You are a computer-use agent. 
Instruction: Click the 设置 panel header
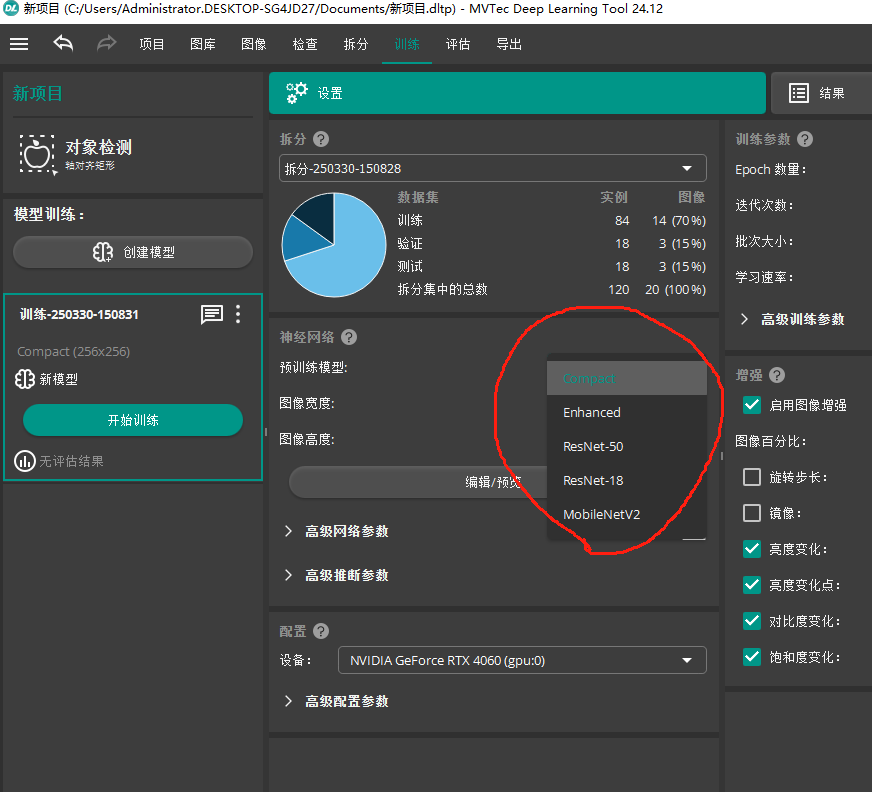tap(517, 93)
